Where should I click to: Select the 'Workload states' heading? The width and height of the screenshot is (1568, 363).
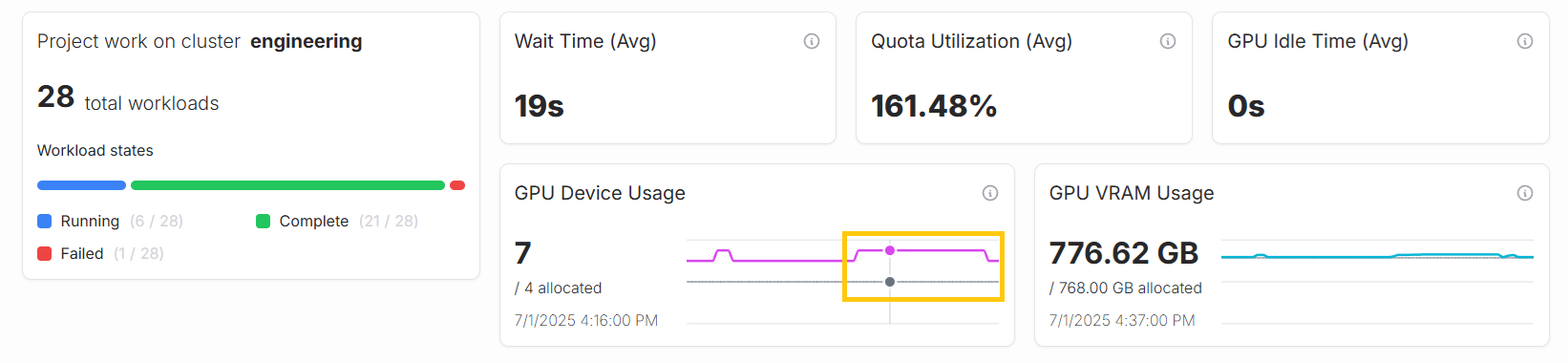(x=95, y=151)
